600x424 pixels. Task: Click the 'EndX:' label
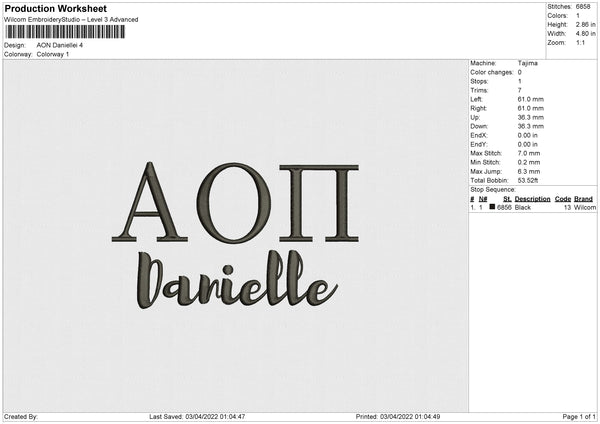click(x=479, y=135)
